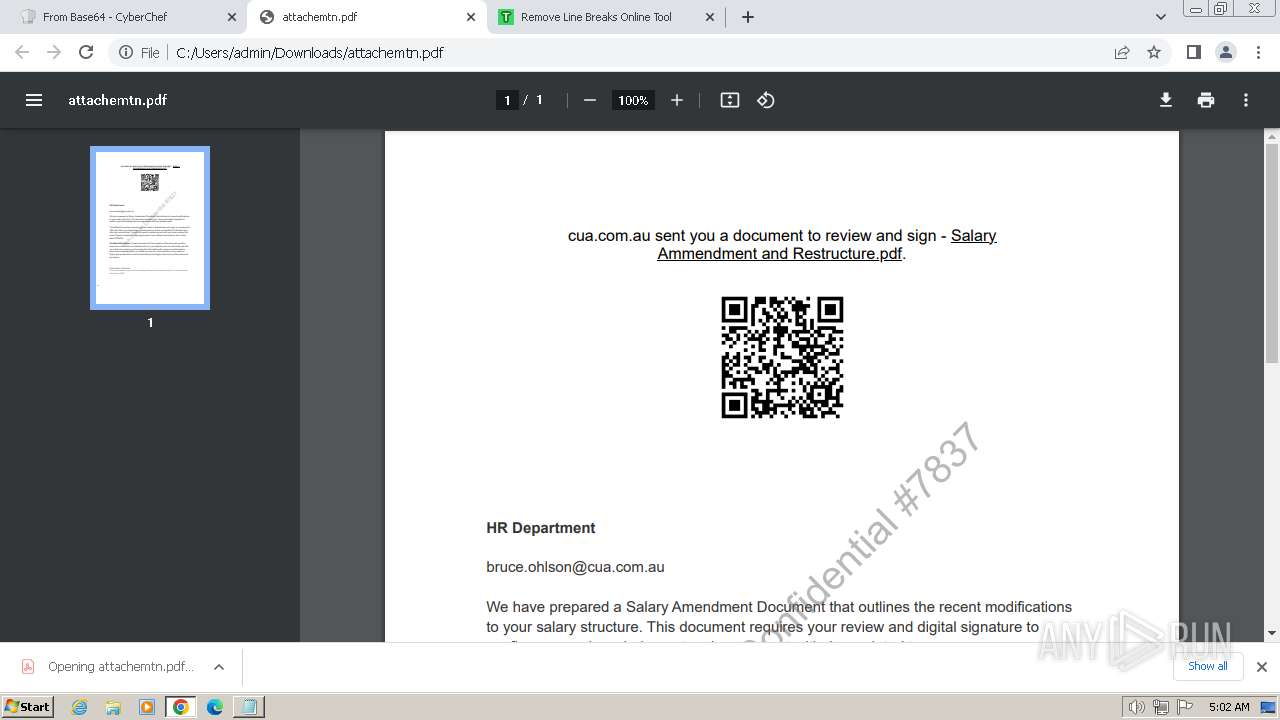Open the Chrome profile avatar
The image size is (1280, 720).
[1226, 52]
